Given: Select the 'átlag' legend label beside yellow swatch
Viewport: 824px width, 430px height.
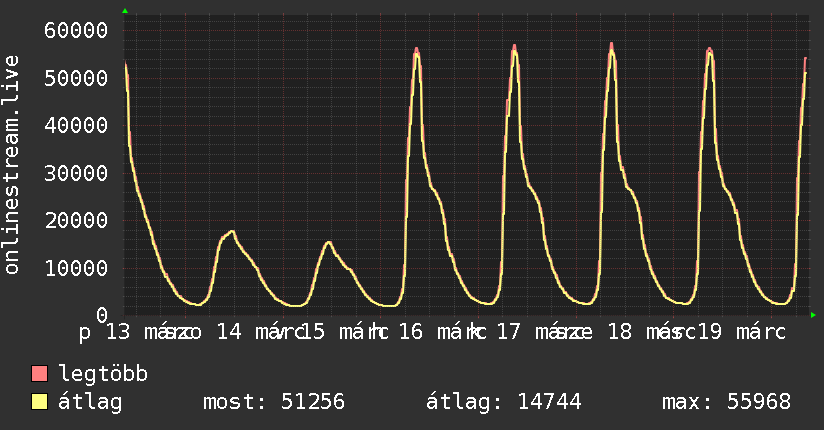Looking at the screenshot, I should click(x=90, y=402).
